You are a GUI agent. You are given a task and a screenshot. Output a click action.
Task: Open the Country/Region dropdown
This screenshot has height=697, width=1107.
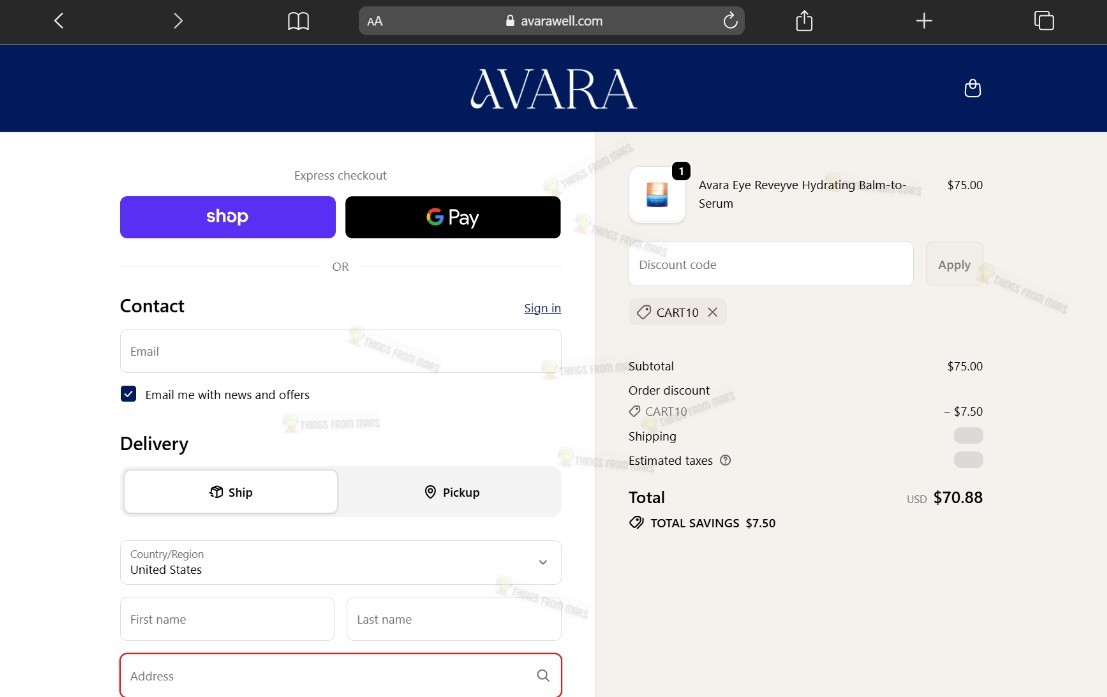(x=340, y=563)
